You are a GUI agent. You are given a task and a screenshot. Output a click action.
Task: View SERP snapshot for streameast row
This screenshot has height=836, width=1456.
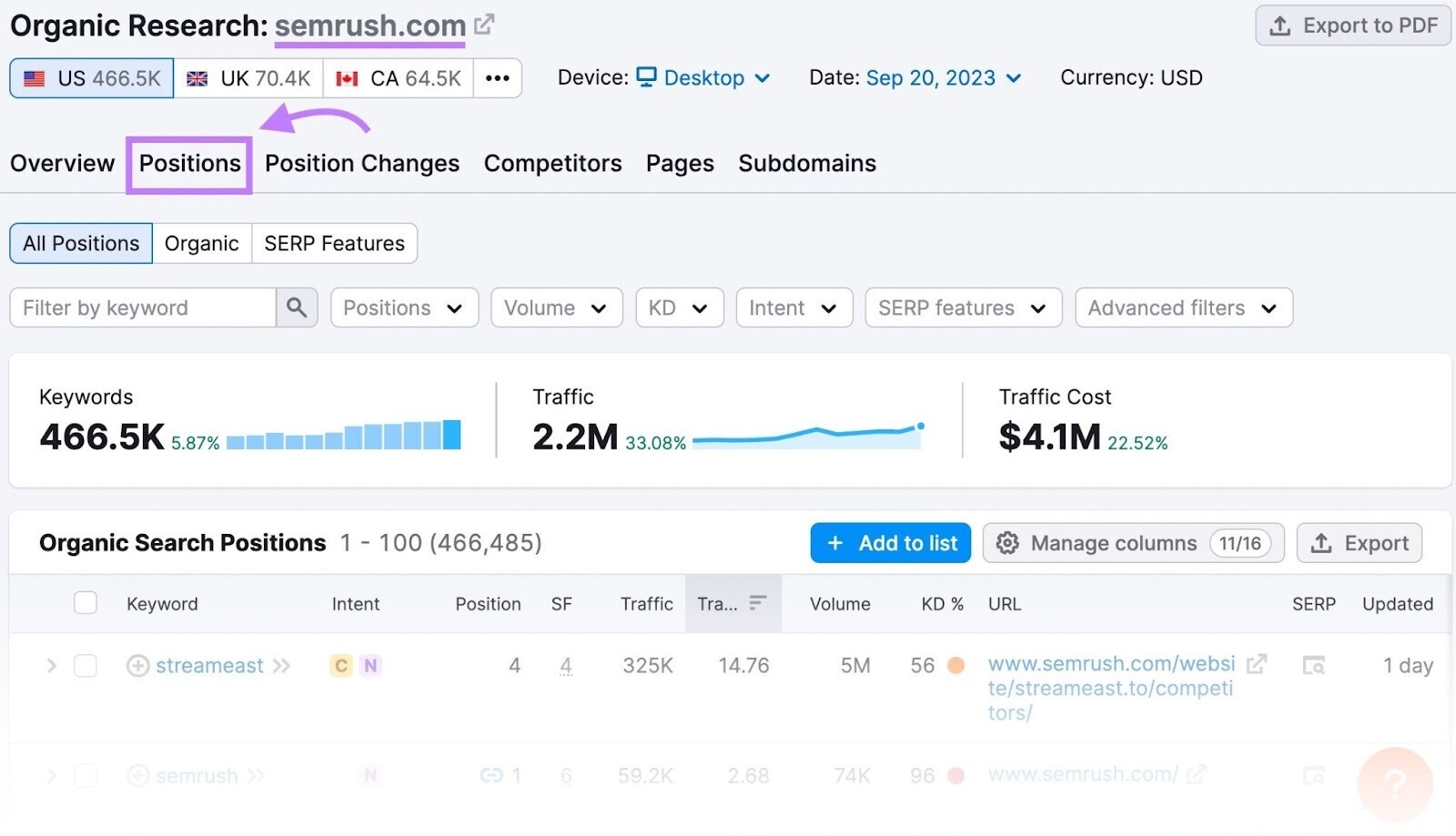1313,666
